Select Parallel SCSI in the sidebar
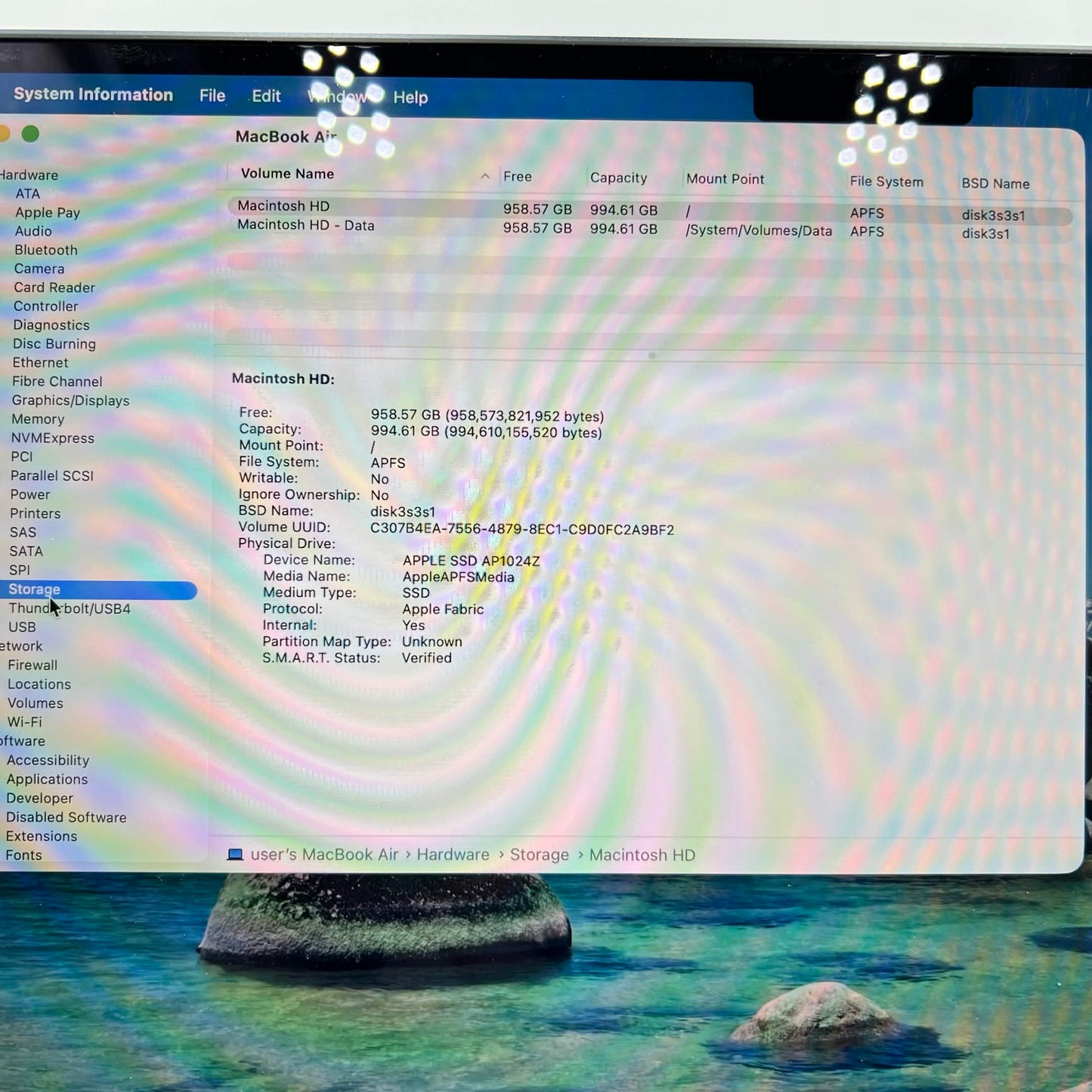The width and height of the screenshot is (1092, 1092). pos(52,476)
